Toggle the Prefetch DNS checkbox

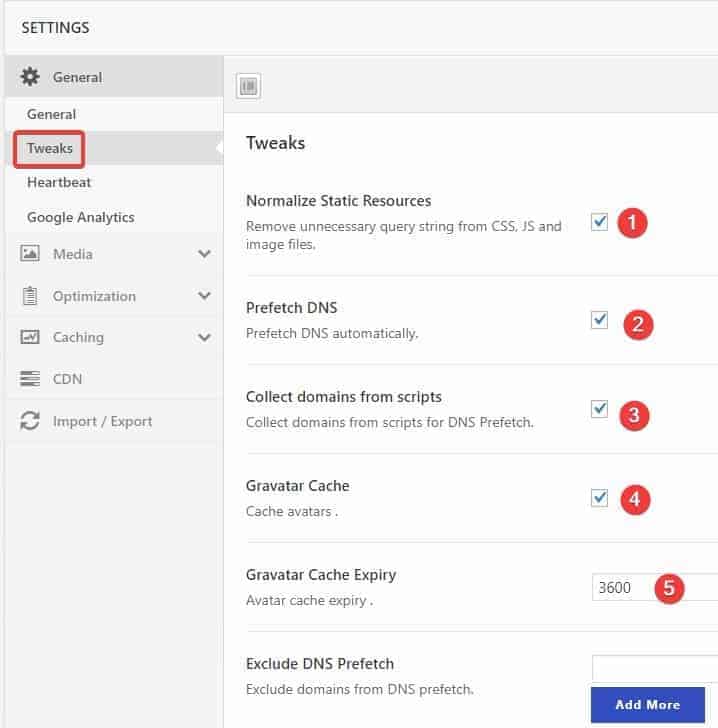(599, 319)
